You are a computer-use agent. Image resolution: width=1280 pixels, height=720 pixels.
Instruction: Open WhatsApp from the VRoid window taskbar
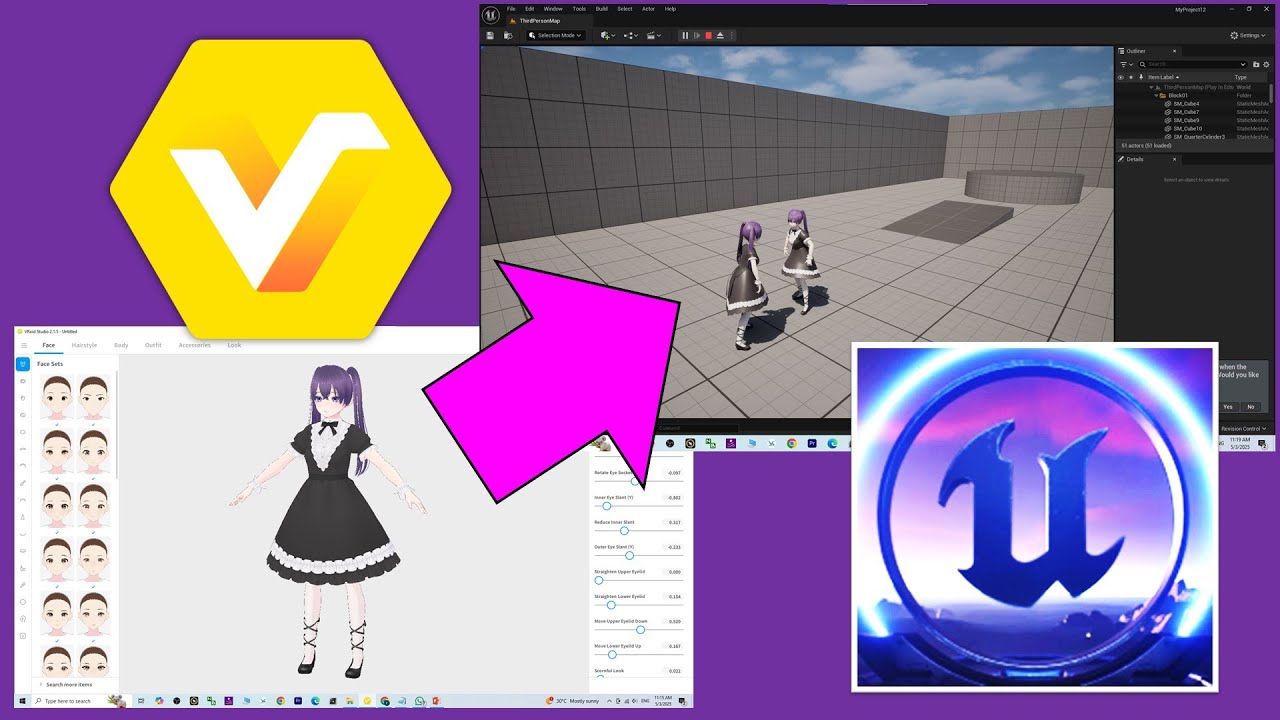tap(420, 701)
